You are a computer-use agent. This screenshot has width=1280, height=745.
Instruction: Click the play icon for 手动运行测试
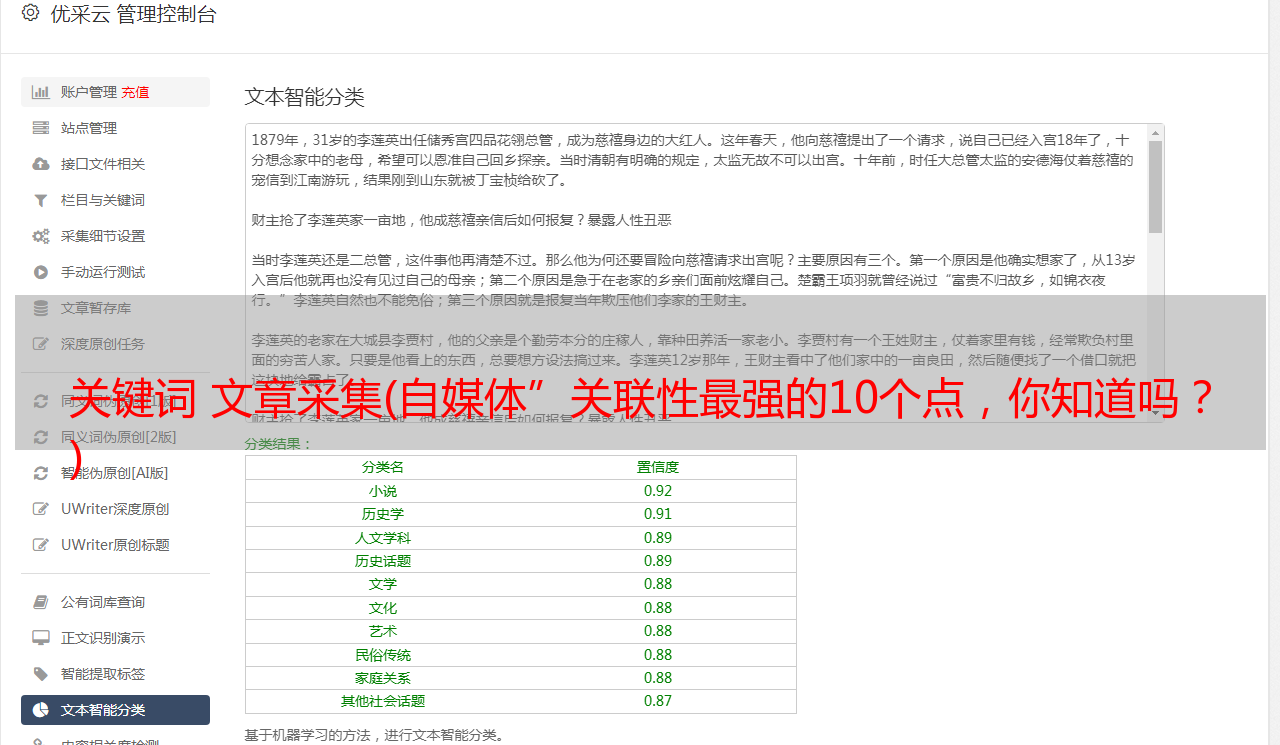[41, 272]
